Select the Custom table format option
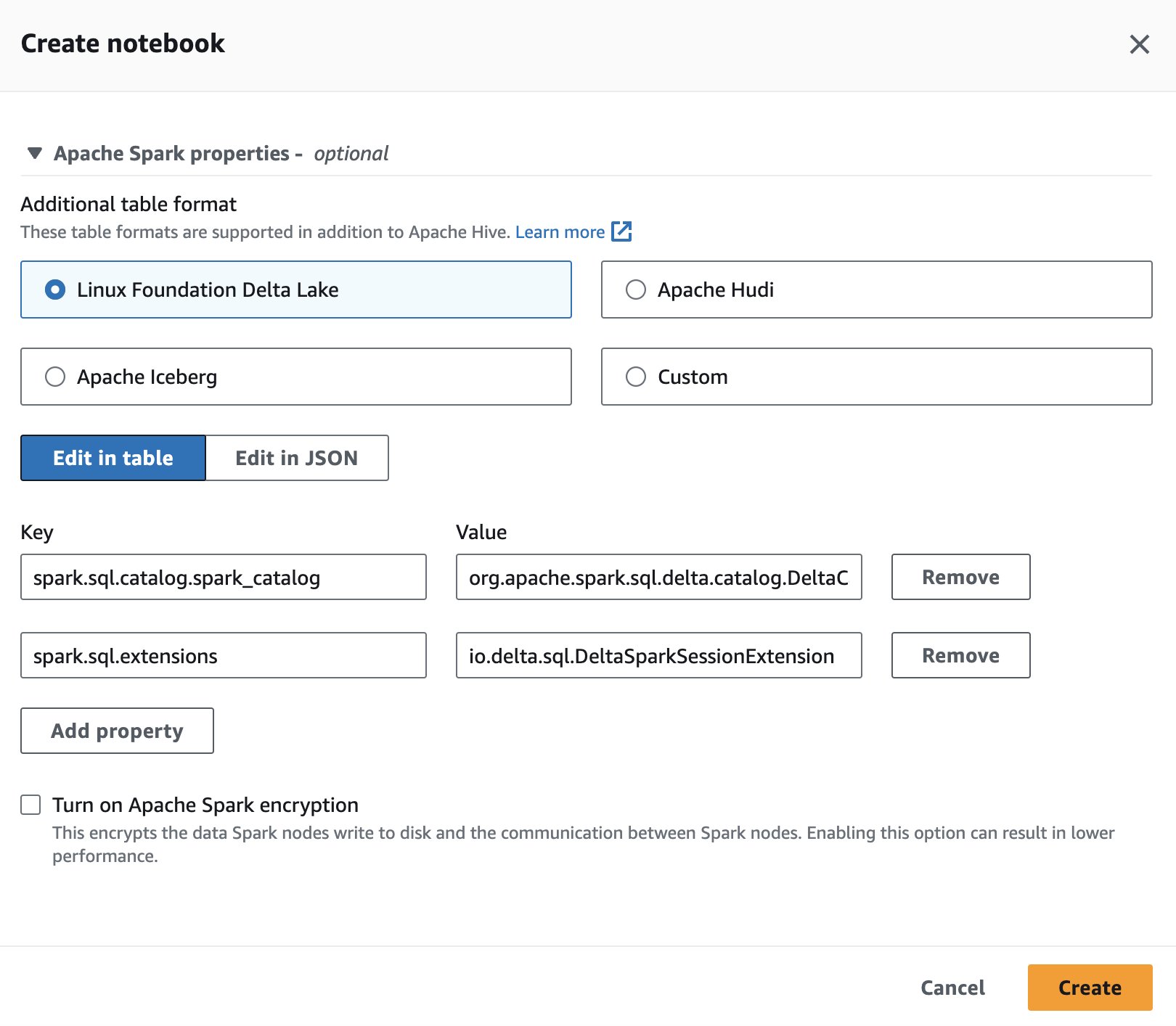 click(x=876, y=377)
